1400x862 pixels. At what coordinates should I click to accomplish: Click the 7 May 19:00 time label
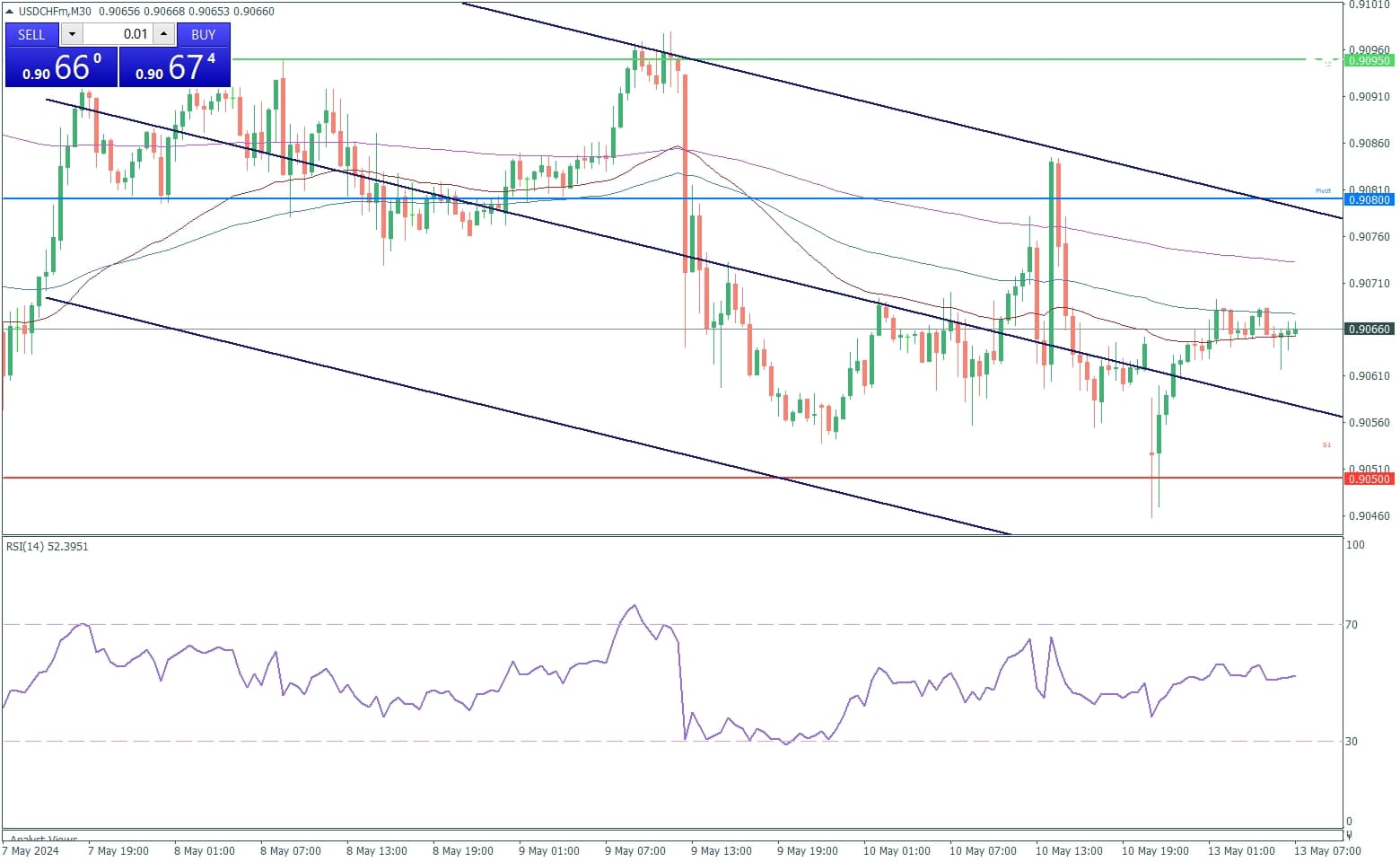[118, 851]
